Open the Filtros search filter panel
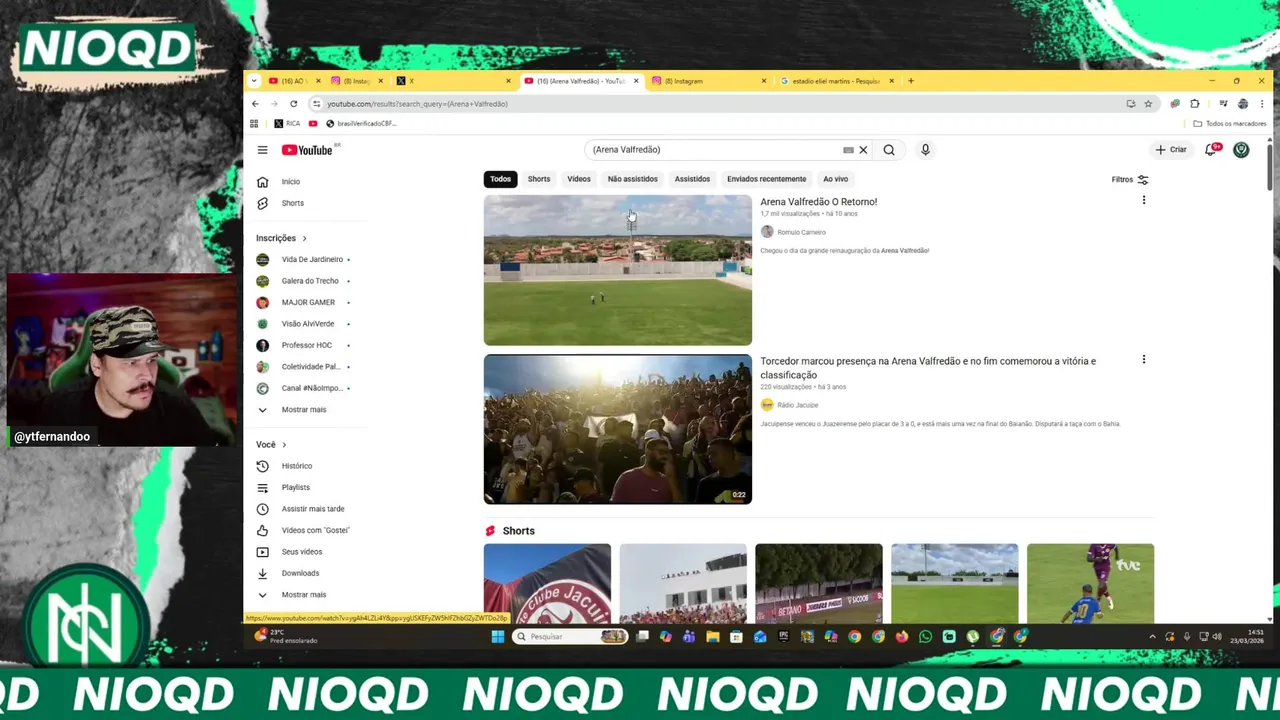The height and width of the screenshot is (720, 1280). [x=1130, y=180]
